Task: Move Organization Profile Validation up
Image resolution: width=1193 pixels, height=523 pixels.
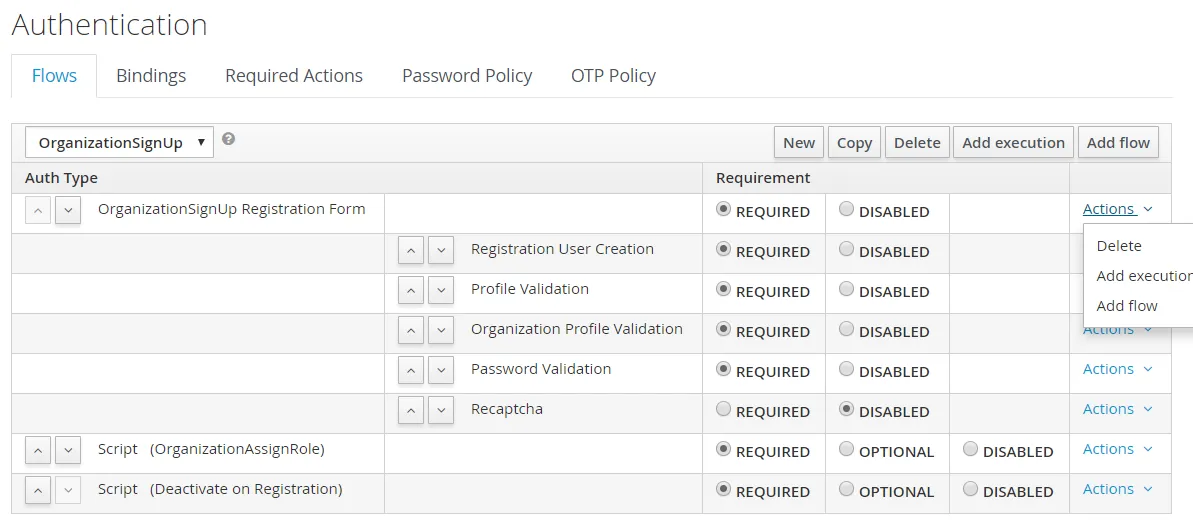Action: point(410,330)
